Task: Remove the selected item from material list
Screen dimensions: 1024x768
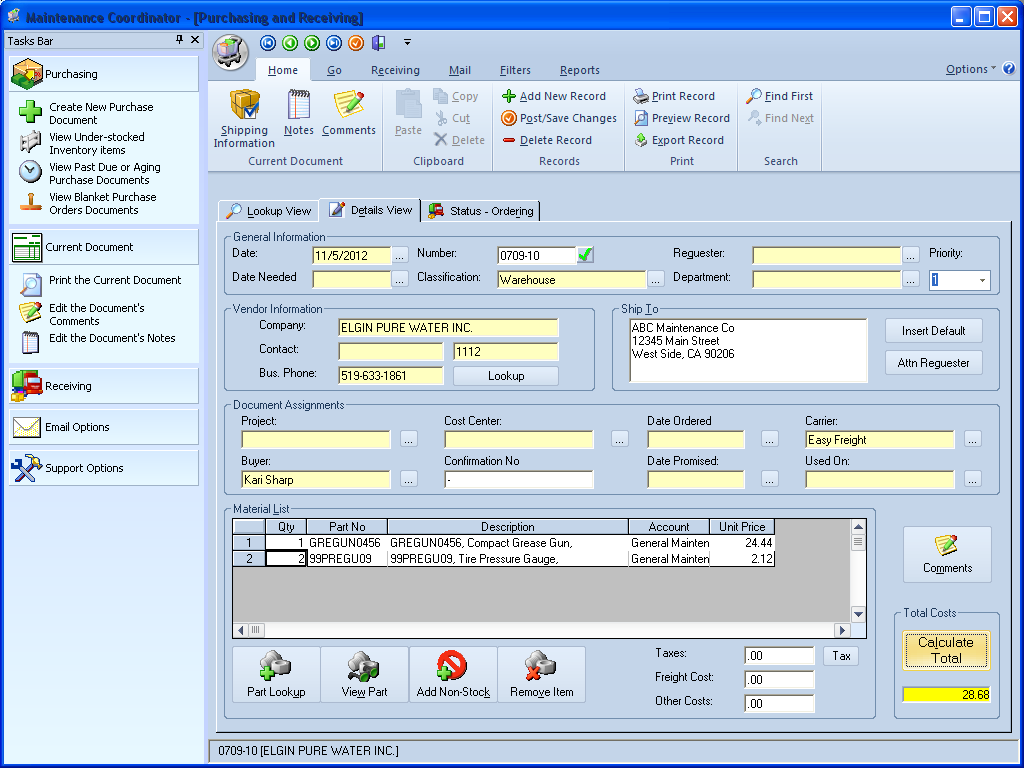Action: point(540,673)
